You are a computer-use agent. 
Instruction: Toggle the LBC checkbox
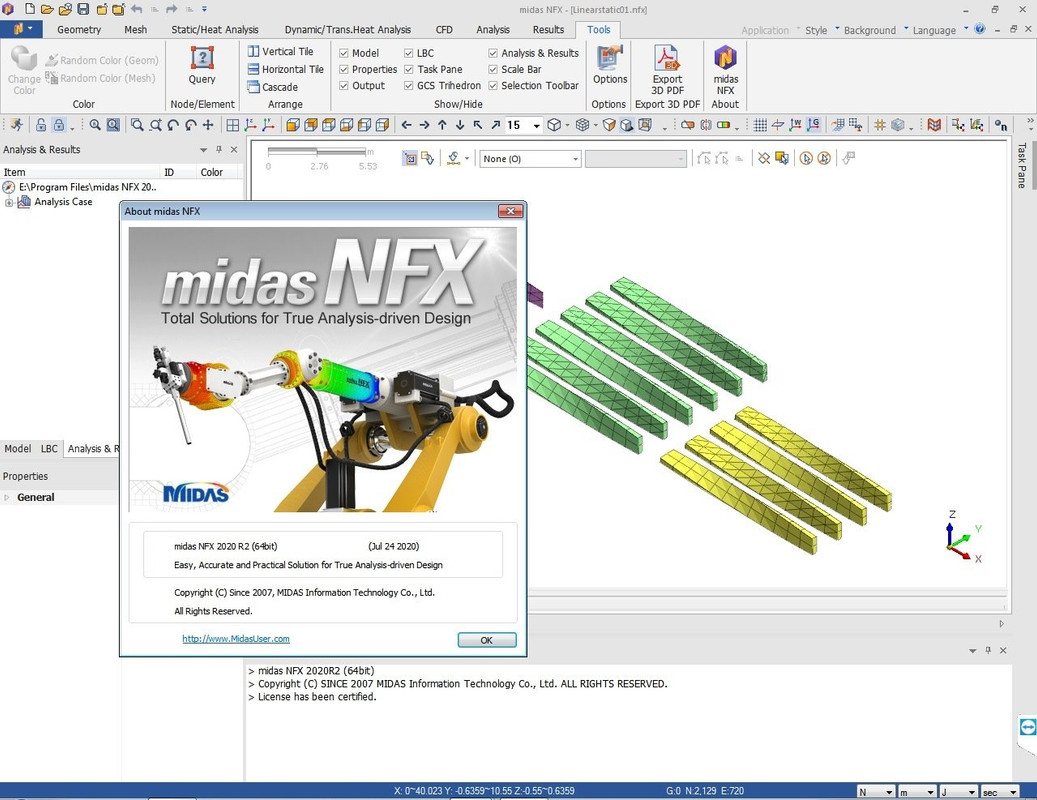click(409, 53)
